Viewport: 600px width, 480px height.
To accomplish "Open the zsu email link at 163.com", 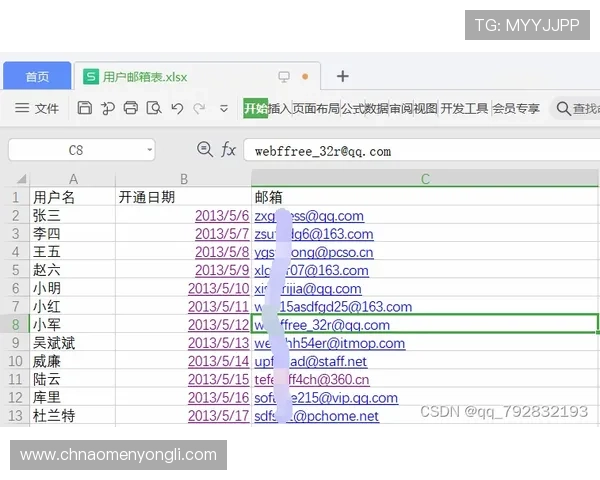I will tap(313, 234).
